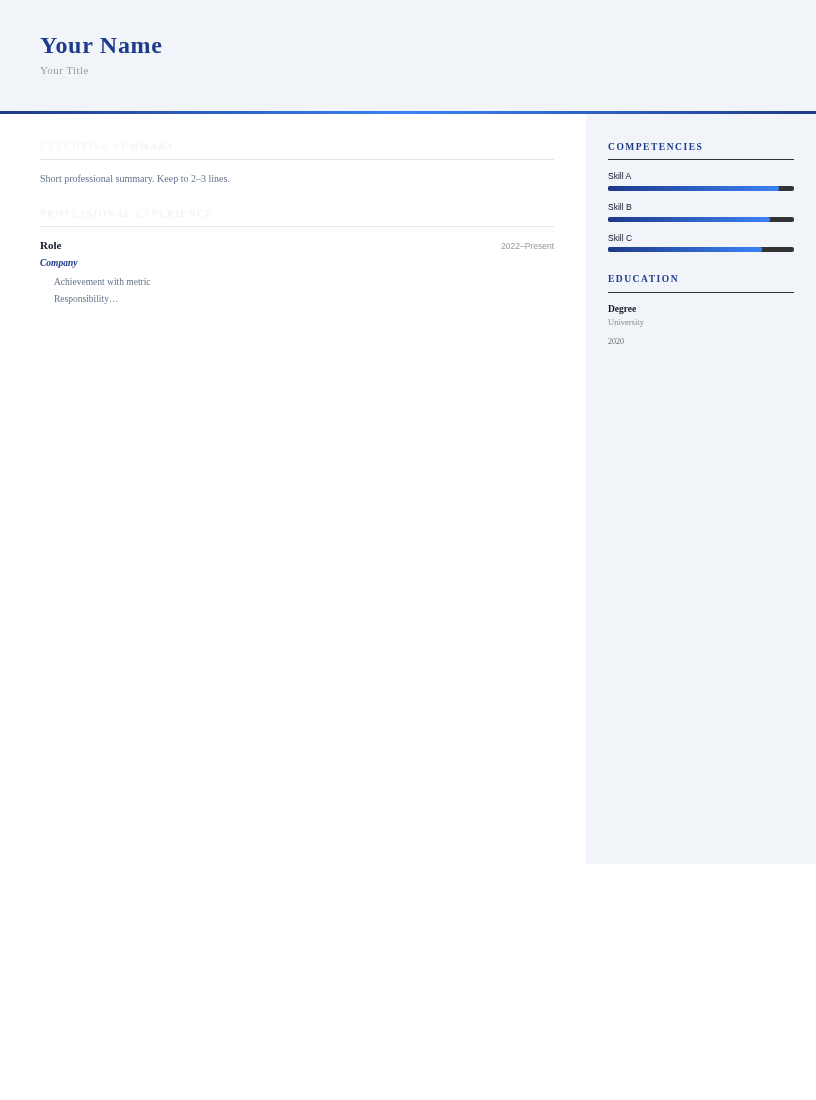
Task: Click the '2022–Present' date range
Action: tap(527, 246)
